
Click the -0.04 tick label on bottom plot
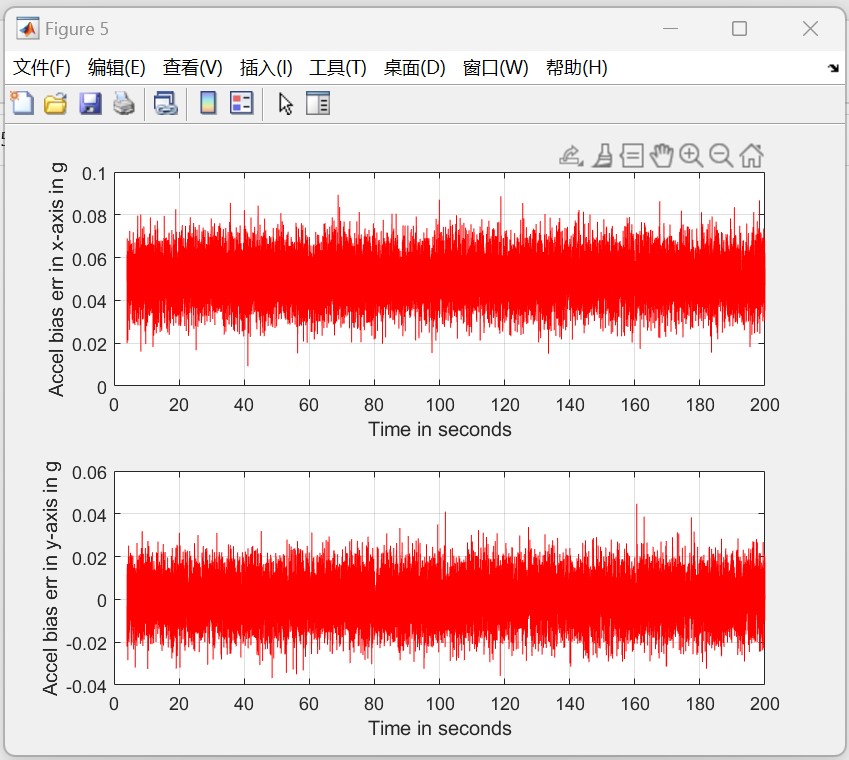coord(87,686)
